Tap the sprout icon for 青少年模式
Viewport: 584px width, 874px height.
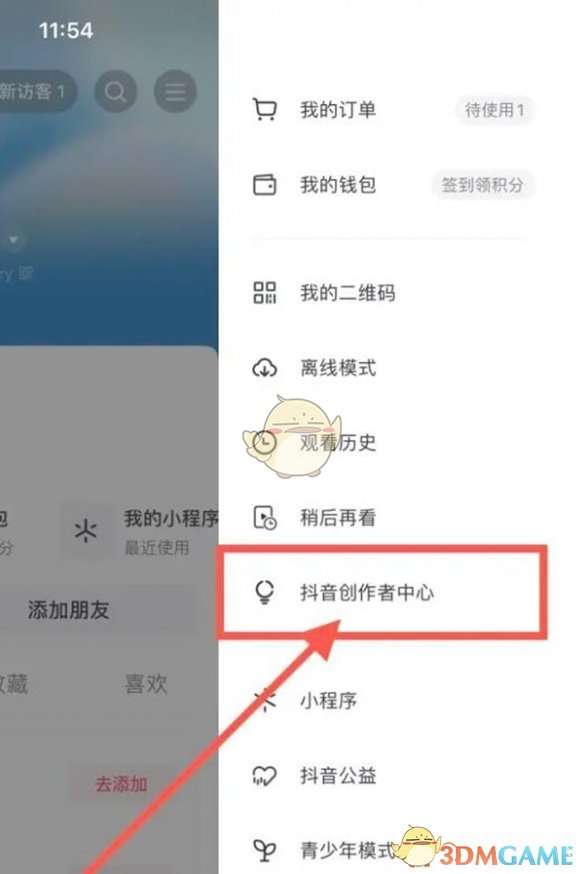265,850
